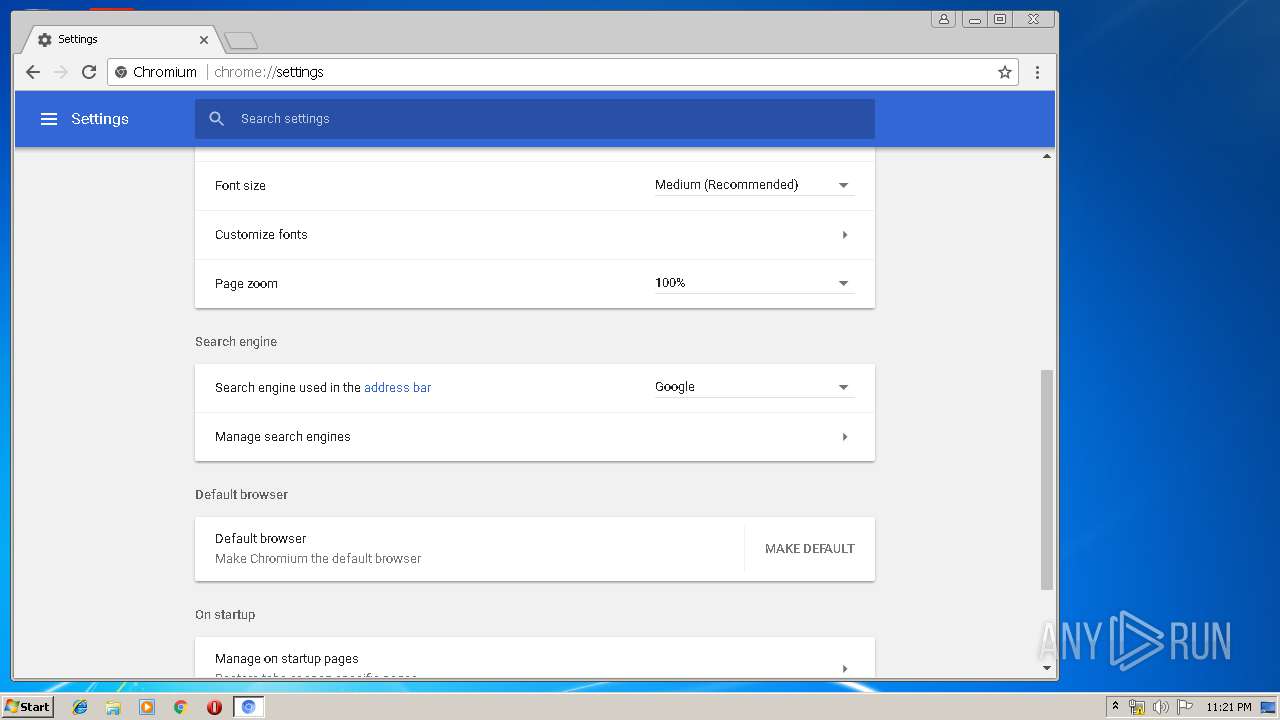Image resolution: width=1280 pixels, height=720 pixels.
Task: Open the taskbar clock showing 11:21 PM
Action: [1229, 707]
